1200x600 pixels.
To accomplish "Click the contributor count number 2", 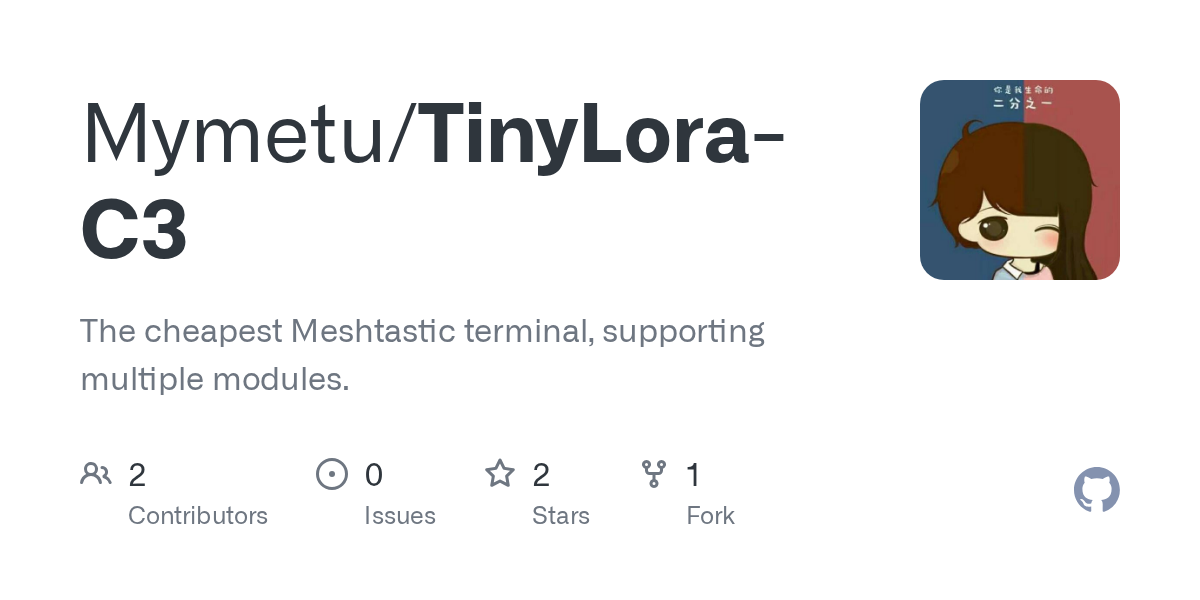I will point(137,474).
